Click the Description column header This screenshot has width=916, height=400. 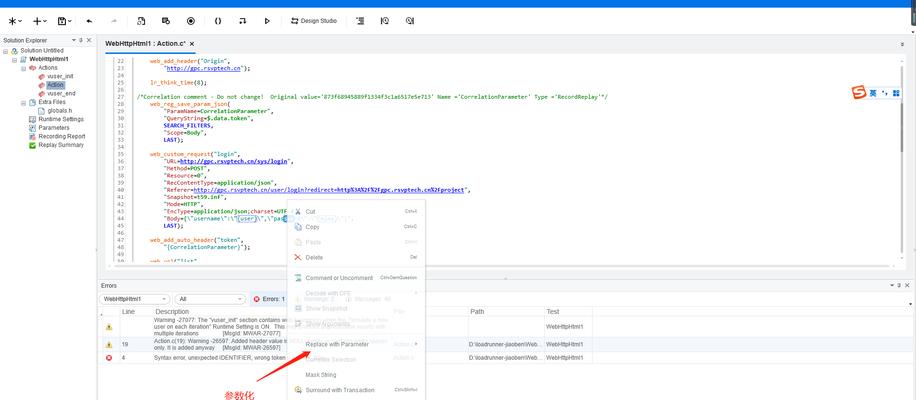(172, 312)
